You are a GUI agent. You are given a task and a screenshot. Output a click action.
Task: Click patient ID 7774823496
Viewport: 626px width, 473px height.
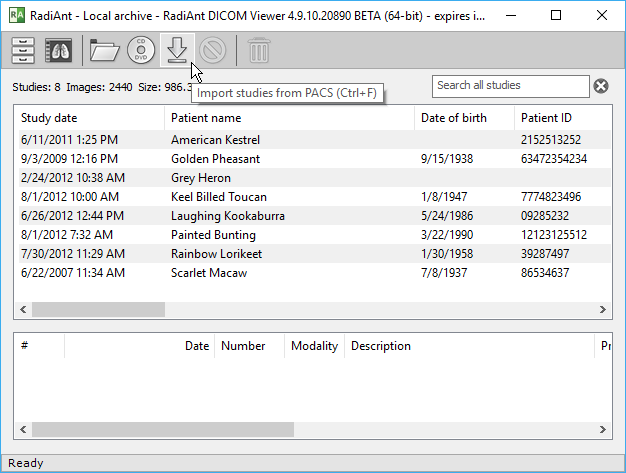click(551, 197)
